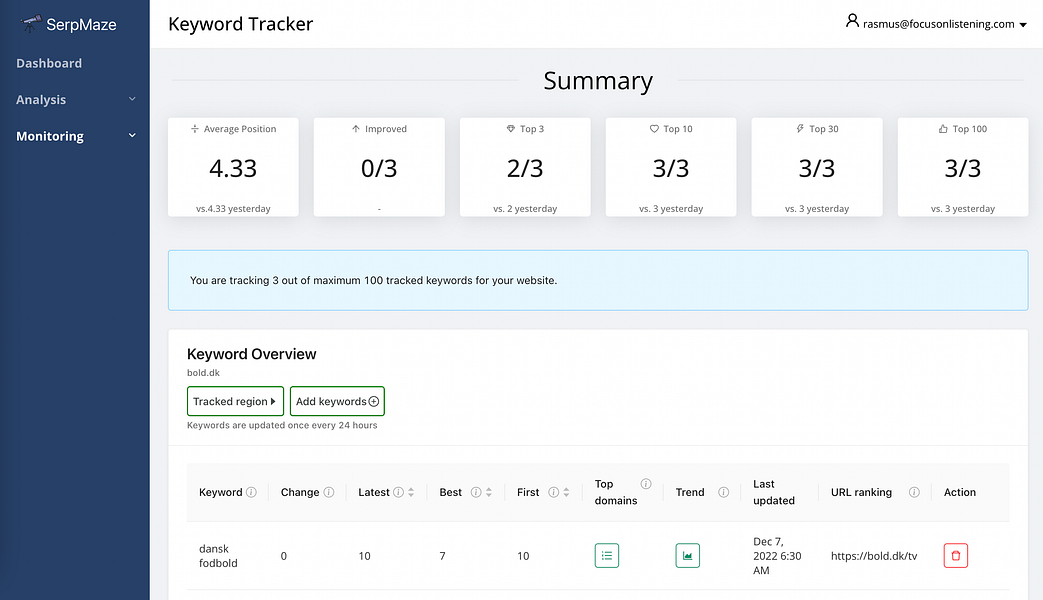
Task: Click the SerpMaze telescope logo
Action: tap(31, 24)
